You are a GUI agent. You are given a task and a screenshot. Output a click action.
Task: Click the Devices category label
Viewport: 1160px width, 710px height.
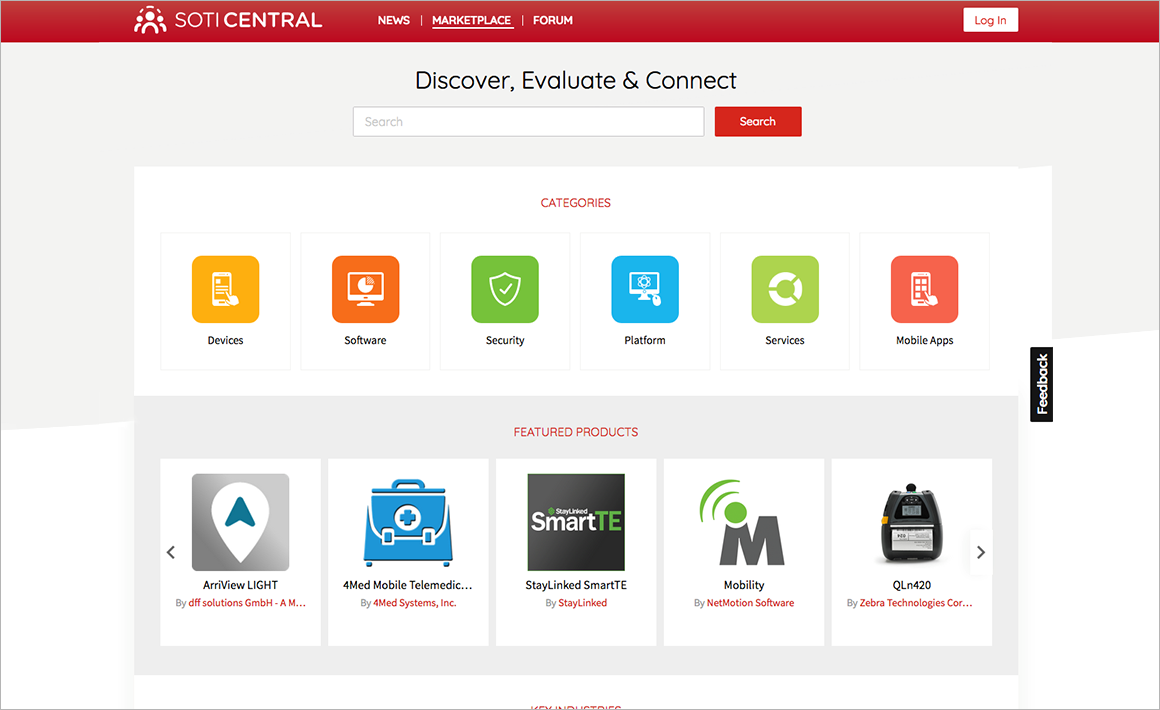click(226, 340)
